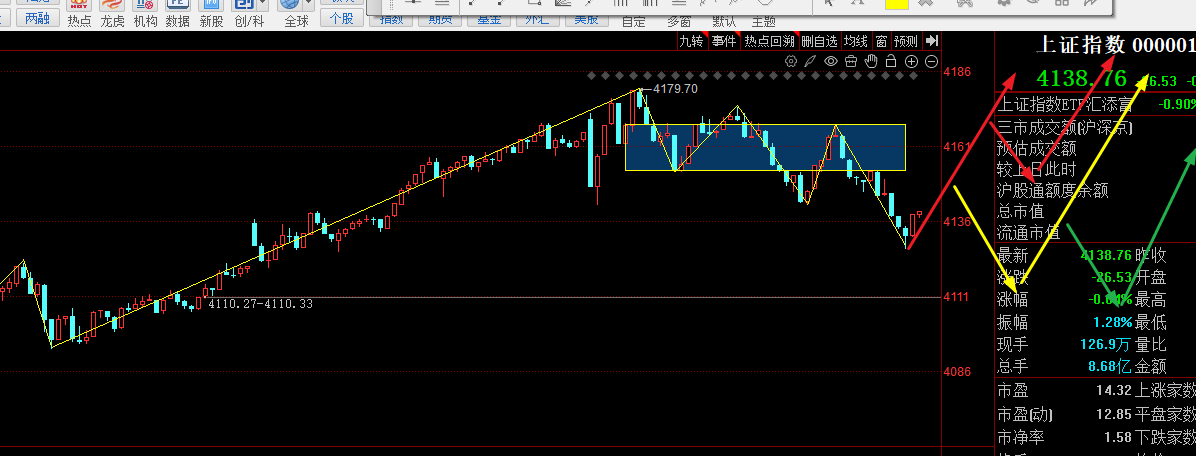This screenshot has width=1196, height=456.
Task: Switch on the 九转 indicator tab
Action: 691,41
